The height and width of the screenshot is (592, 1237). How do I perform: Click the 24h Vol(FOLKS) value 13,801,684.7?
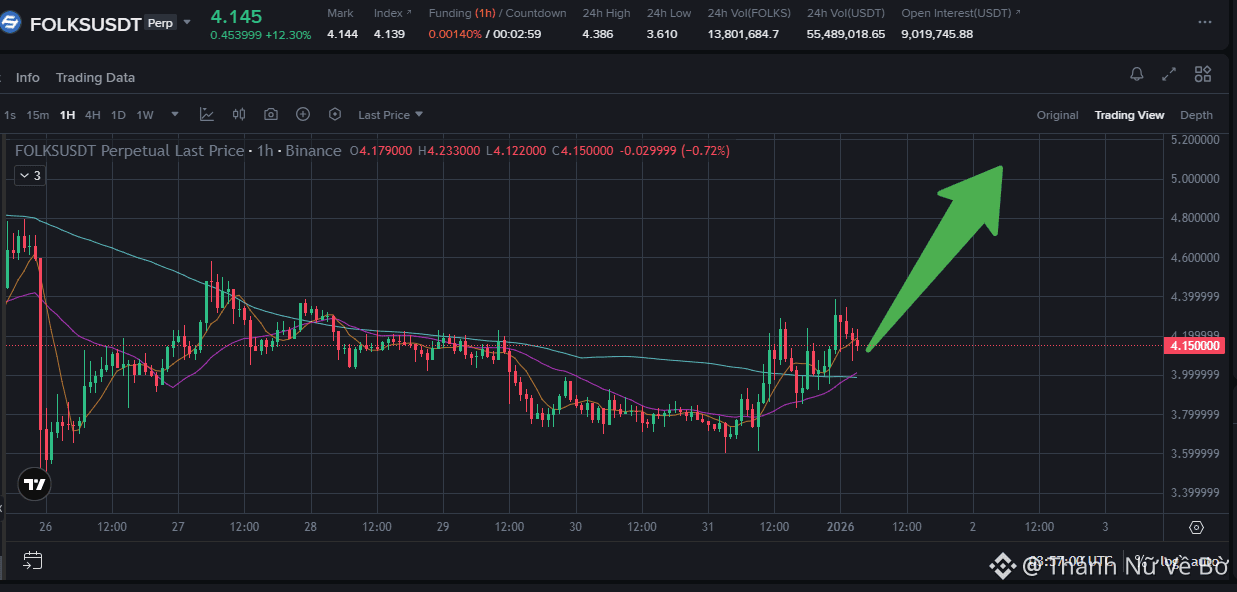pos(743,34)
